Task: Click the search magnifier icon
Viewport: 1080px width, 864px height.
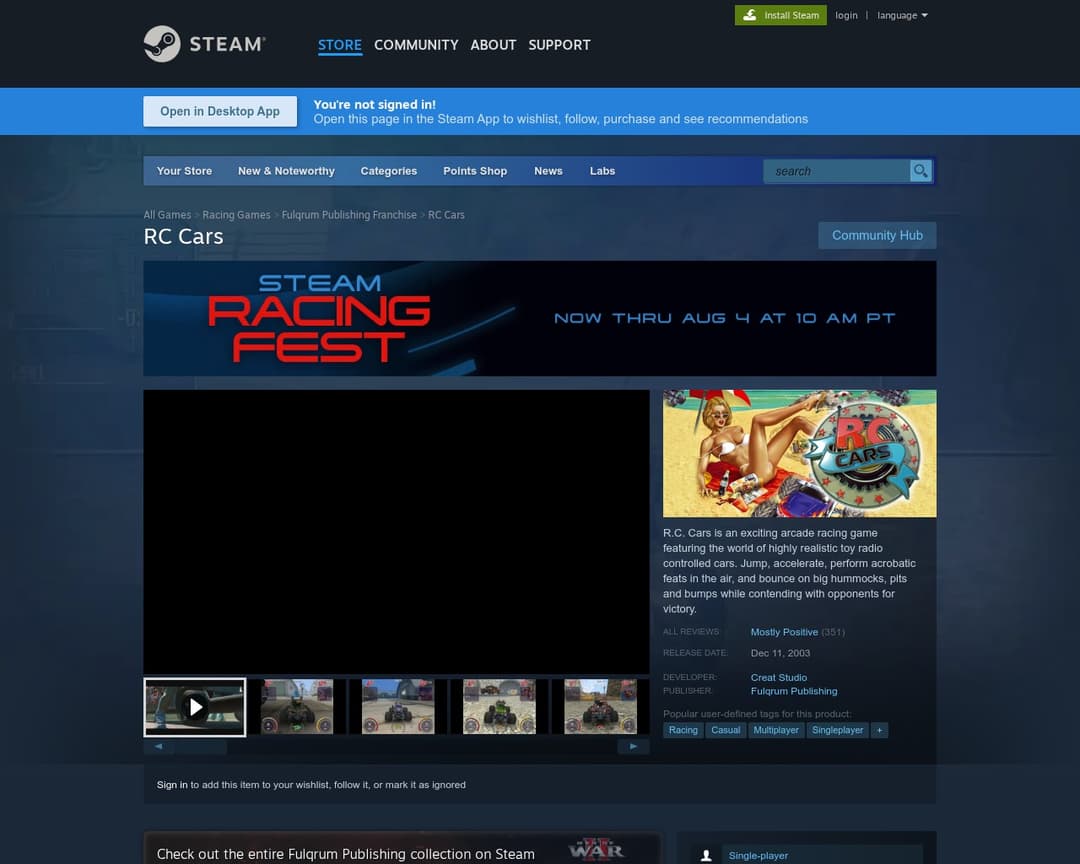Action: click(920, 171)
